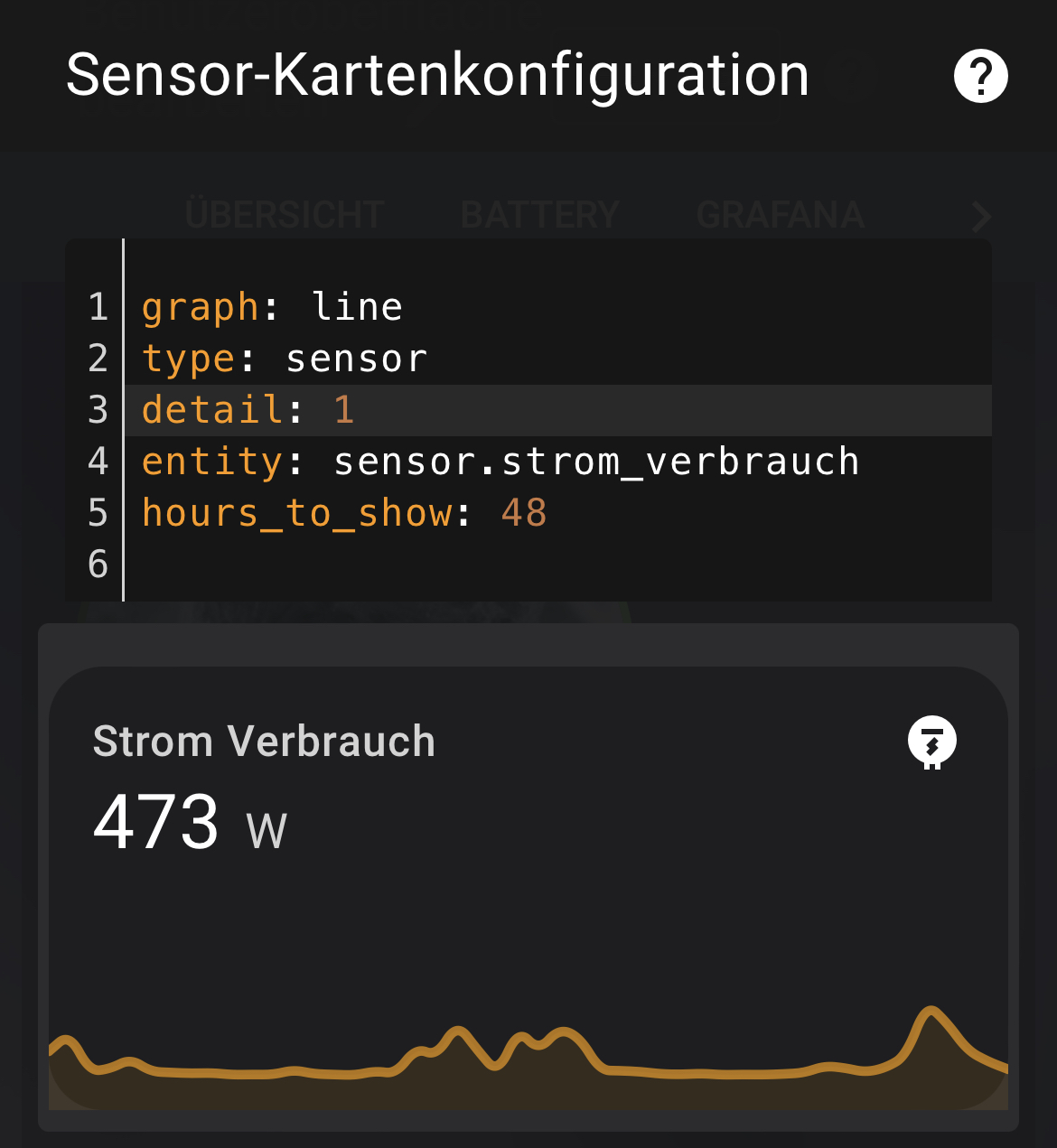
Task: Click the hours_to_show value 48
Action: tap(524, 514)
